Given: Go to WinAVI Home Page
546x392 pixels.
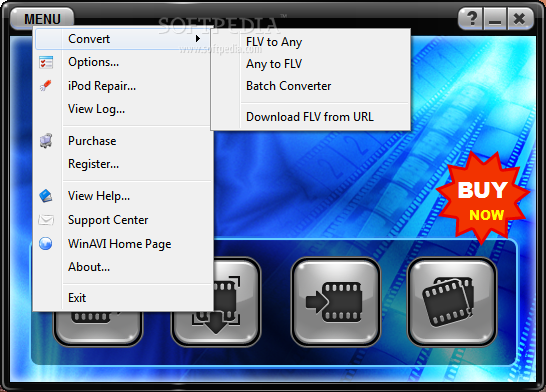Looking at the screenshot, I should tap(123, 244).
